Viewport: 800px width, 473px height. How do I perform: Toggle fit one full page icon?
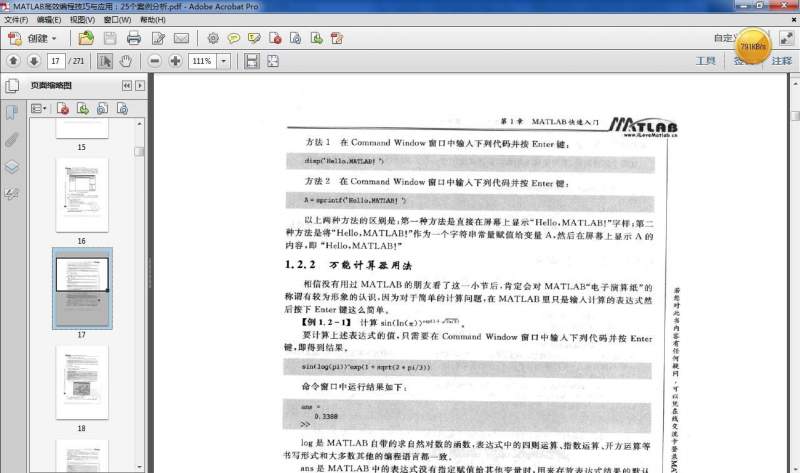coord(273,61)
